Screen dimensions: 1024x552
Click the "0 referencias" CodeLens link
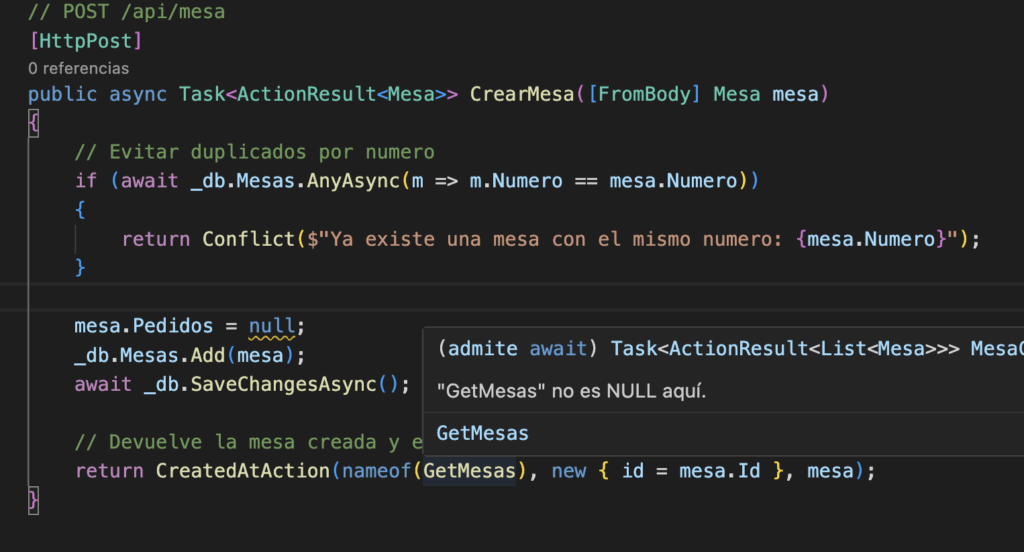tap(78, 68)
